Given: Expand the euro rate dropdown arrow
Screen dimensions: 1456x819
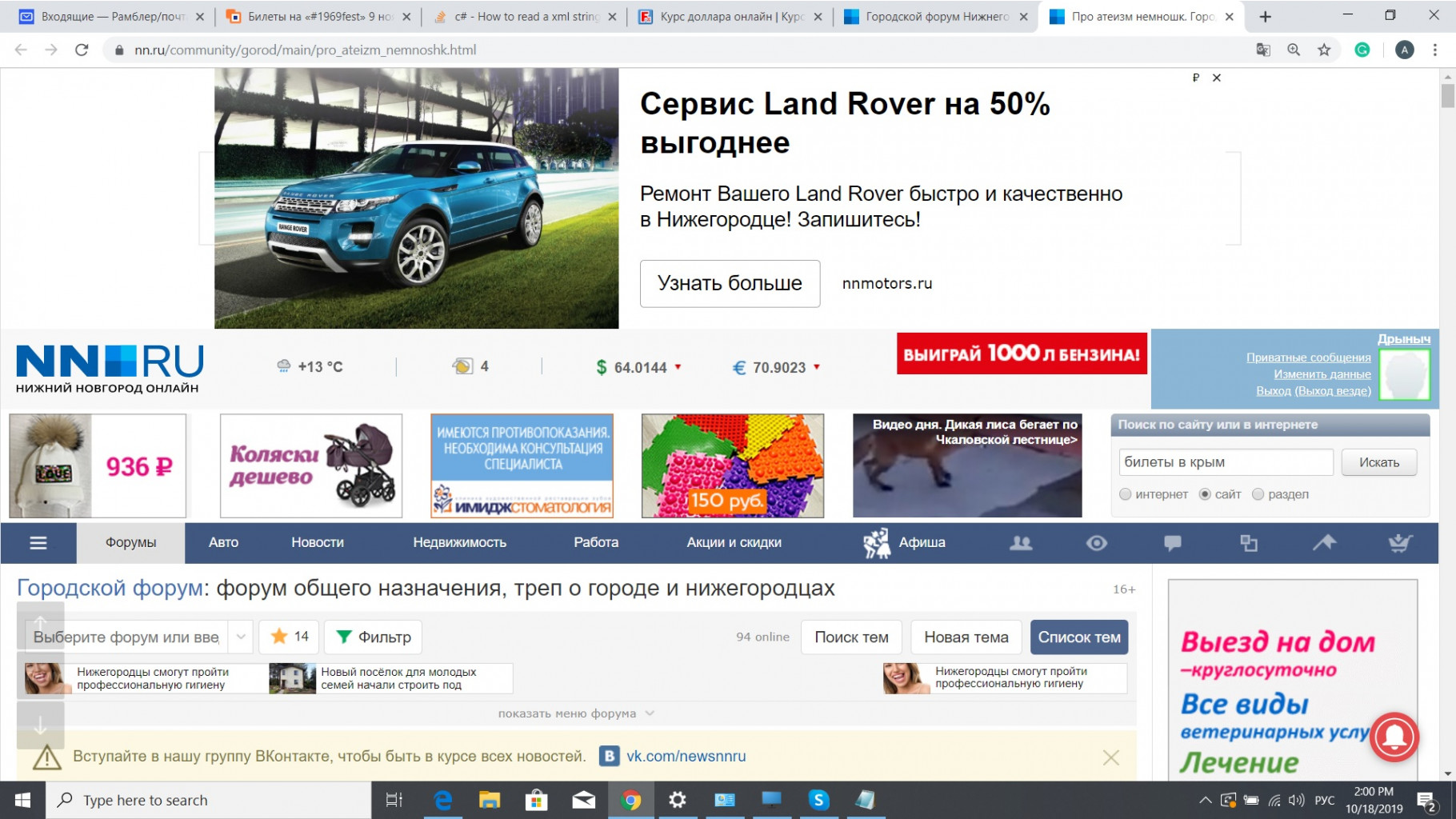Looking at the screenshot, I should point(817,367).
